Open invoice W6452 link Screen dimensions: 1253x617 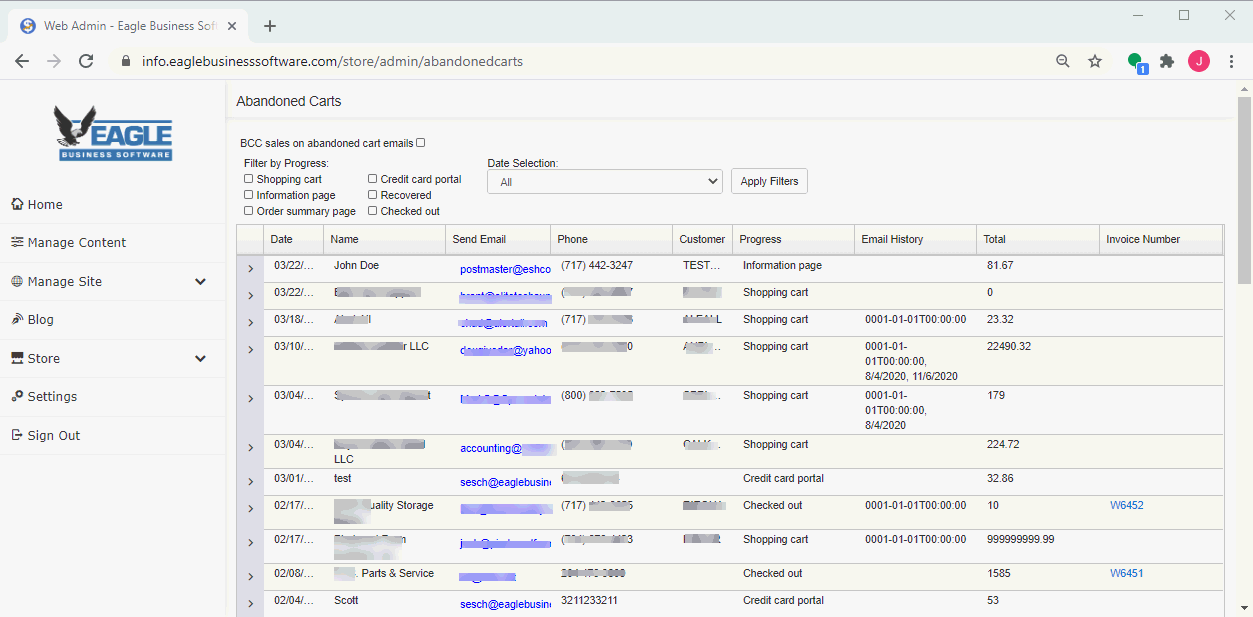tap(1126, 506)
